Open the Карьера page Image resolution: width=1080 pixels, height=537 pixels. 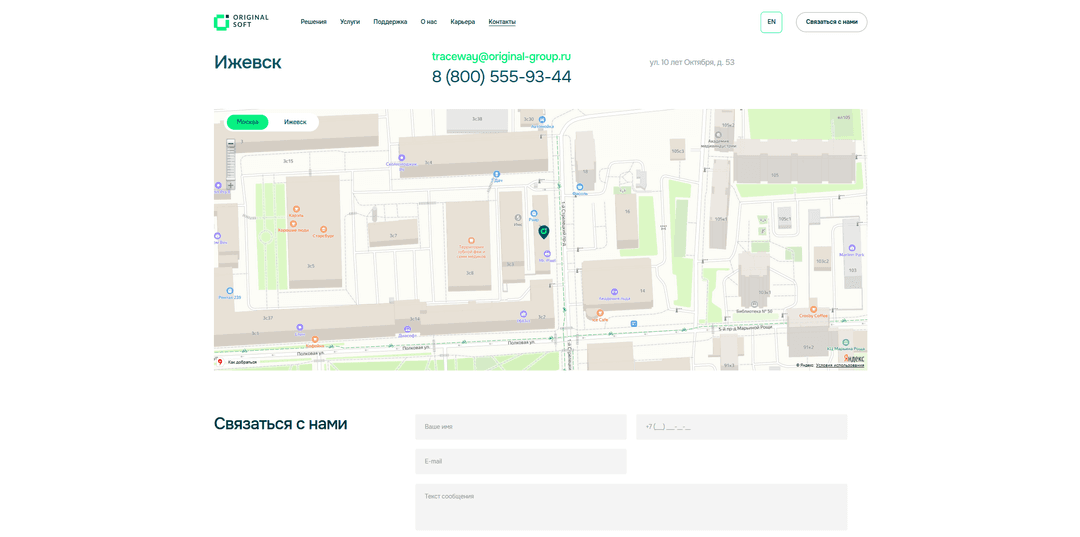pos(463,22)
